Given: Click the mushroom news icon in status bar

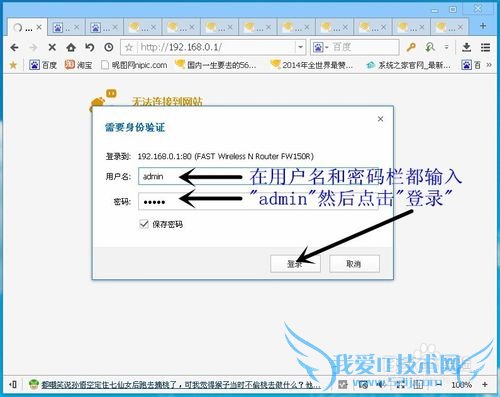Looking at the screenshot, I should [x=34, y=385].
